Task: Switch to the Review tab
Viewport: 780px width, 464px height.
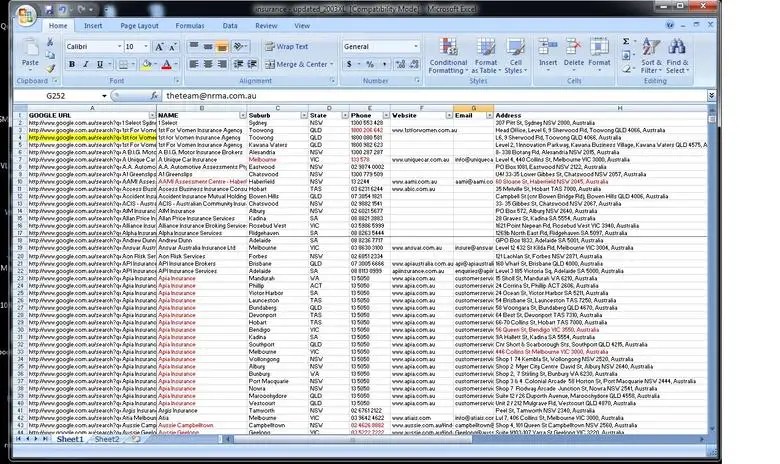Action: [266, 25]
